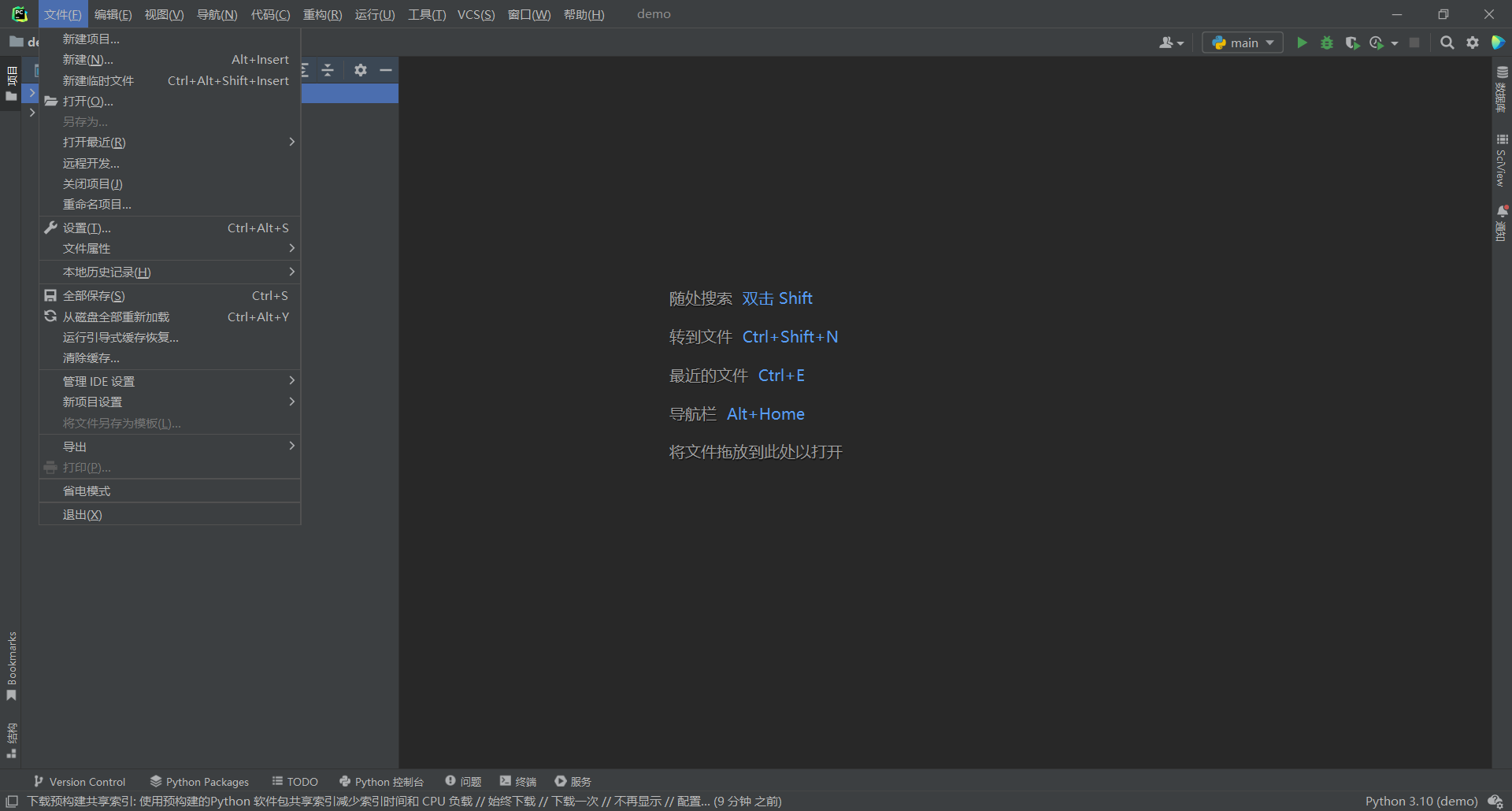Open Services tab at bottom
This screenshot has height=811, width=1512.
click(x=573, y=781)
